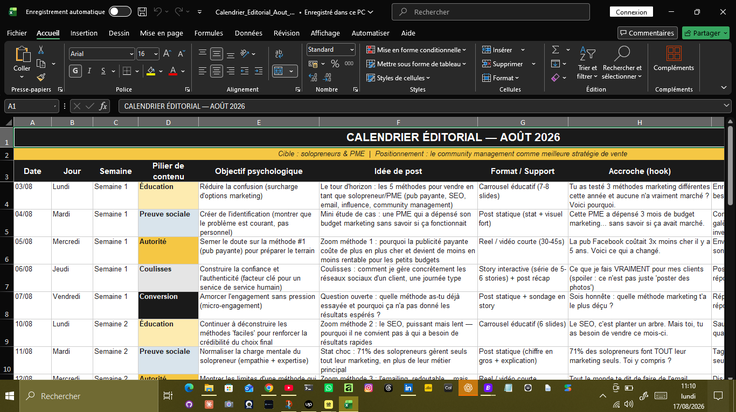This screenshot has height=412, width=736.
Task: Increase font size with the larger A
Action: point(167,54)
